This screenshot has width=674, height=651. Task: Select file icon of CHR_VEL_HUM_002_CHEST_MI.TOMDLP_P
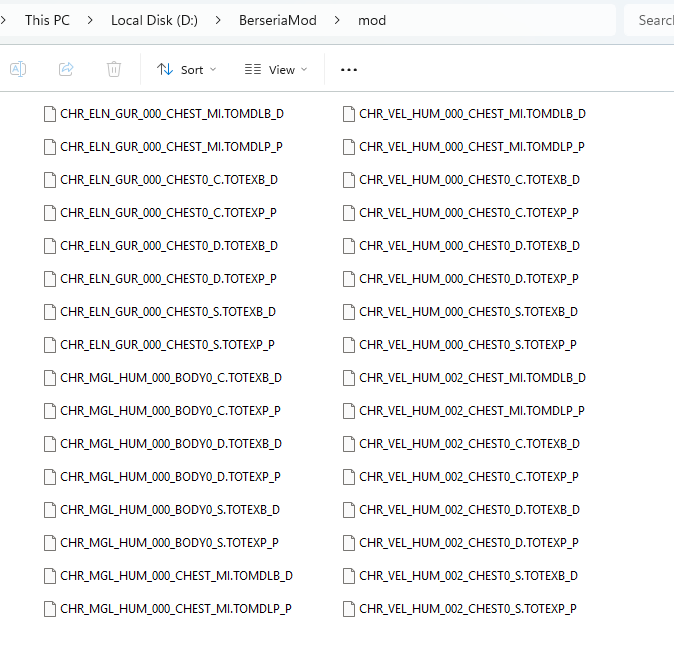[x=349, y=411]
